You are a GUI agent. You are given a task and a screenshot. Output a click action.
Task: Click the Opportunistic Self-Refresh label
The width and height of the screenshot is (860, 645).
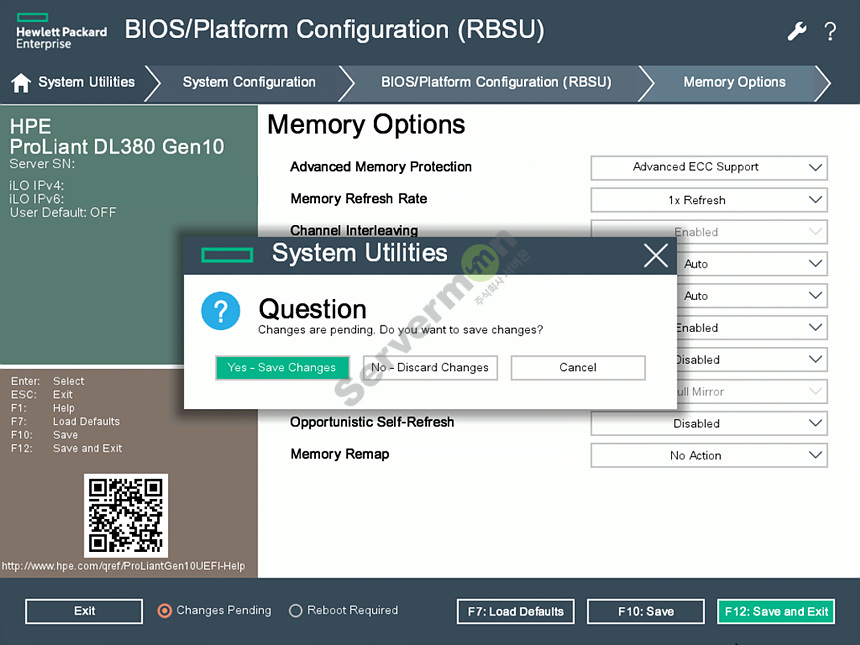pos(372,422)
